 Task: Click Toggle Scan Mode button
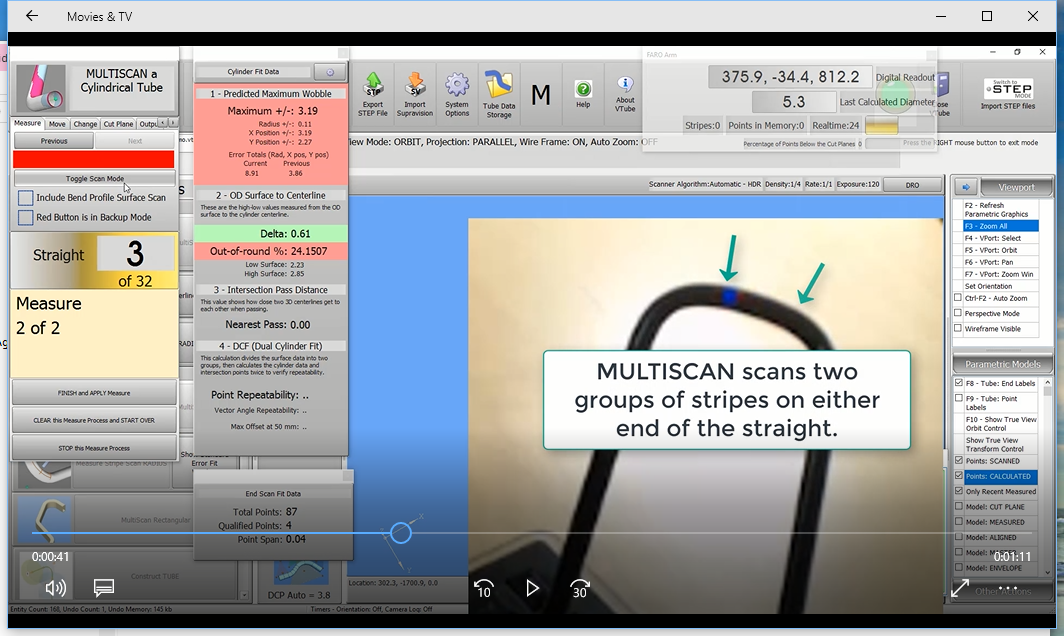(94, 179)
